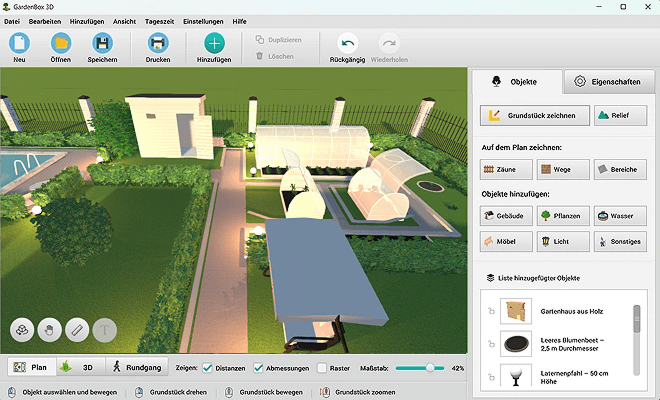
Task: Switch to the Objekte tab
Action: [x=516, y=82]
